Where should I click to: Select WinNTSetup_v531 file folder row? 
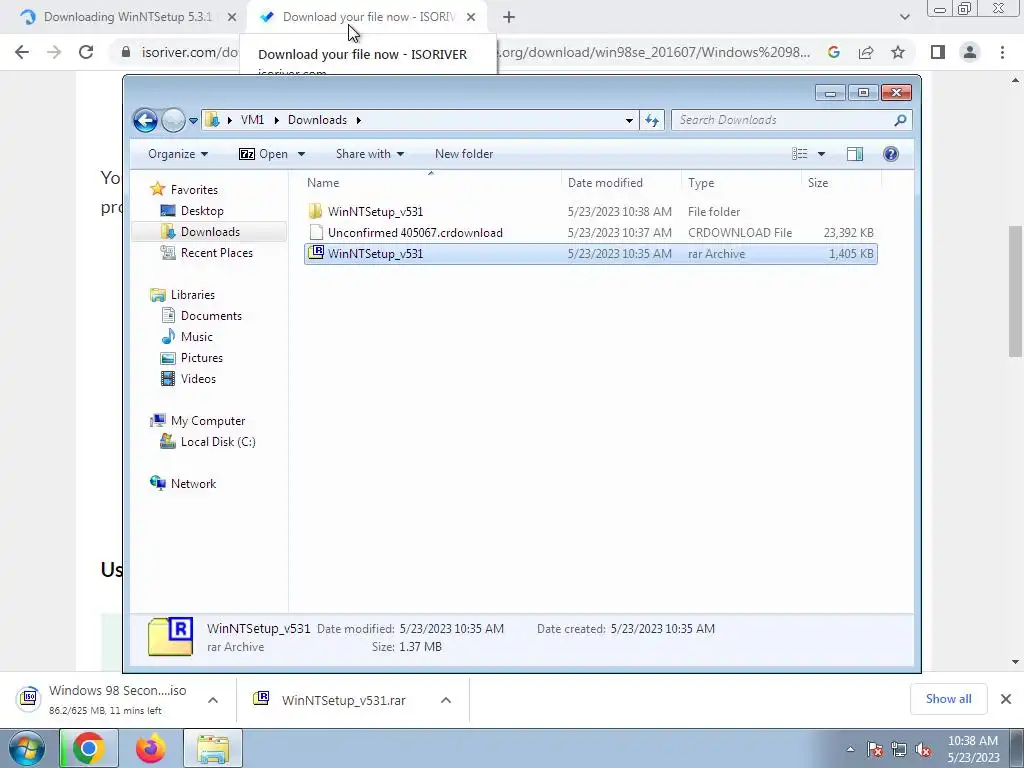[590, 212]
